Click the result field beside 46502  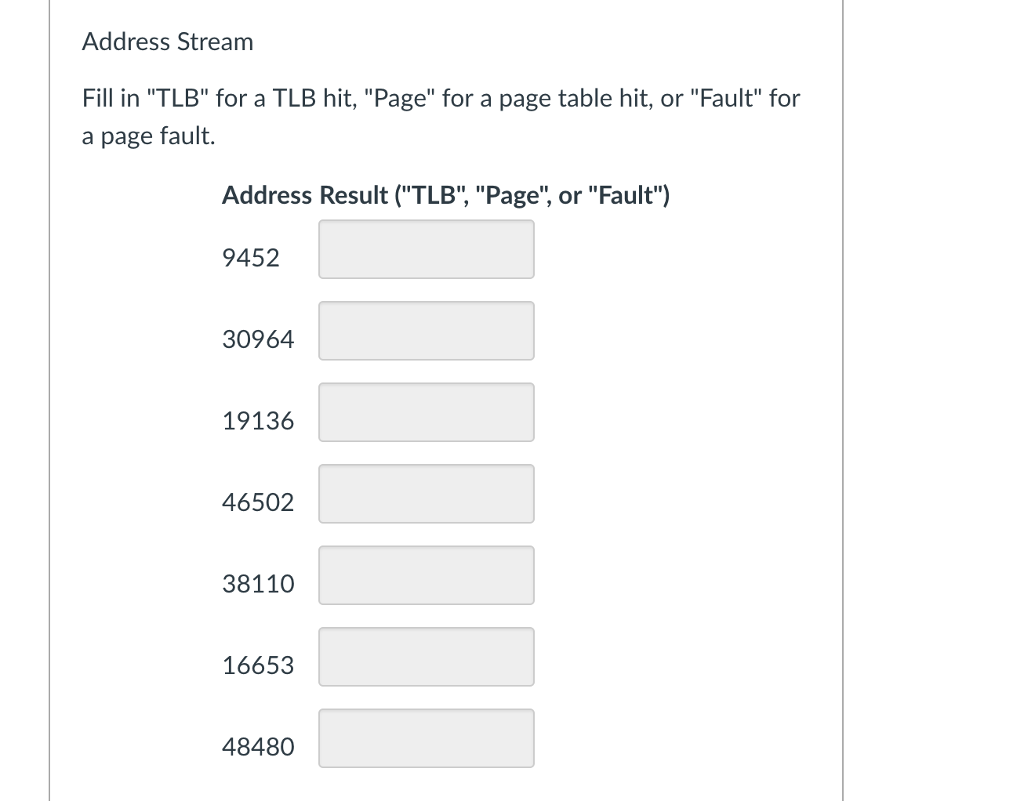426,494
